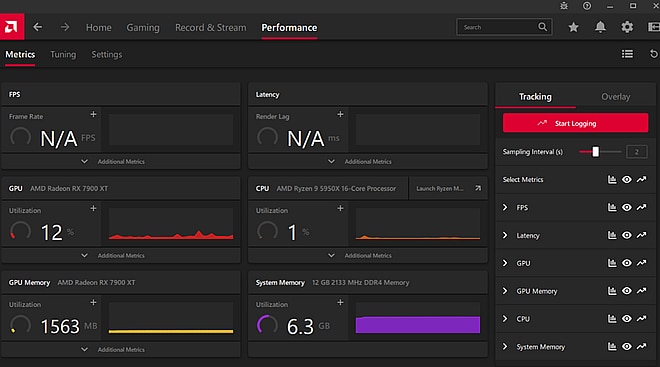Screen dimensions: 660x367
Task: Select the Tracking tab
Action: 535,96
